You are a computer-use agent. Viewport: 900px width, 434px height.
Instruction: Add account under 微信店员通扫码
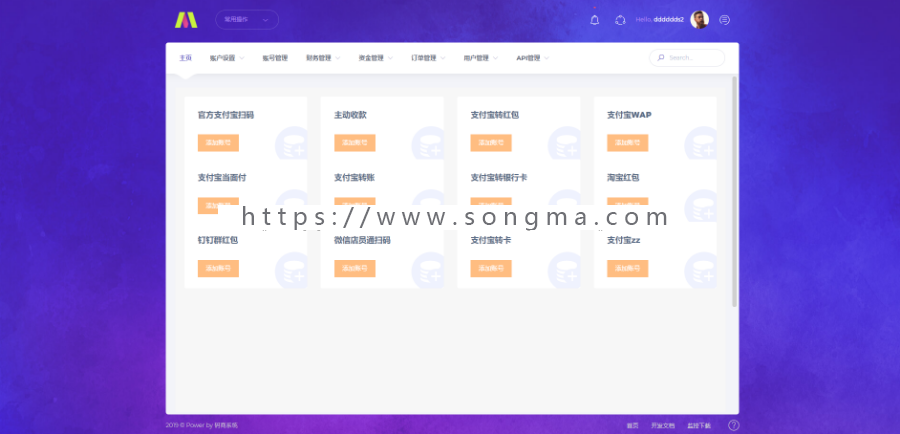pos(355,269)
